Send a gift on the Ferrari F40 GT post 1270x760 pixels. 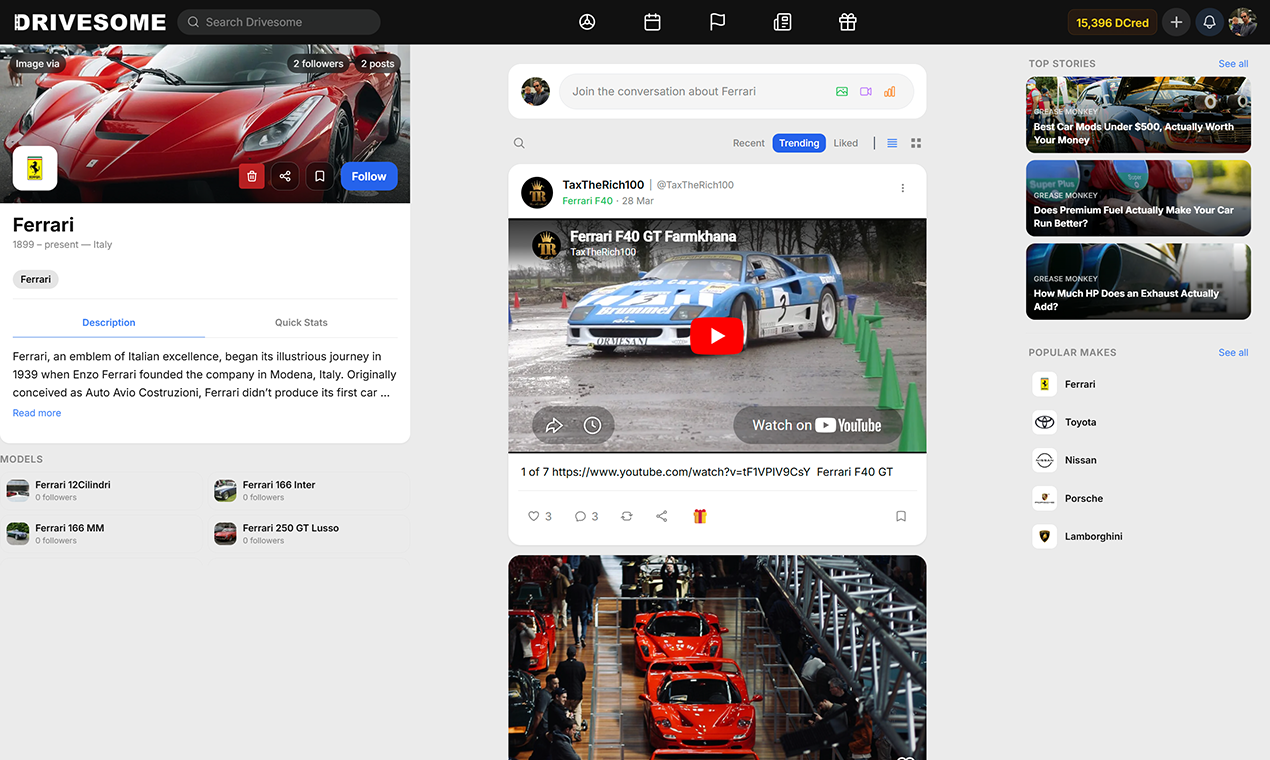point(700,516)
